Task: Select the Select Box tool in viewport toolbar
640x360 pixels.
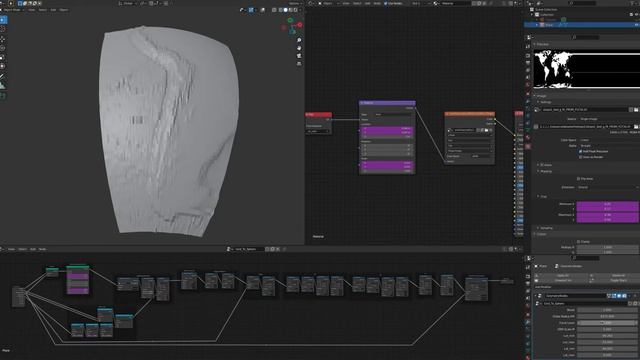Action: 2,20
